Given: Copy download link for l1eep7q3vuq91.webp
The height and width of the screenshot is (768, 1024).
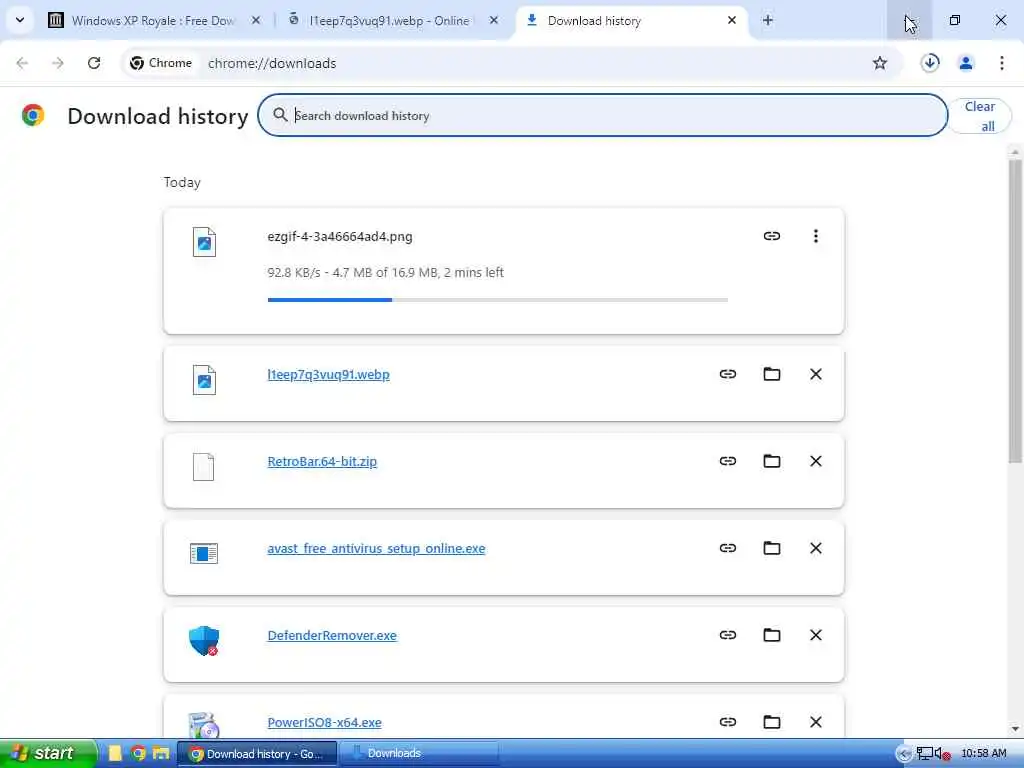Looking at the screenshot, I should (728, 374).
